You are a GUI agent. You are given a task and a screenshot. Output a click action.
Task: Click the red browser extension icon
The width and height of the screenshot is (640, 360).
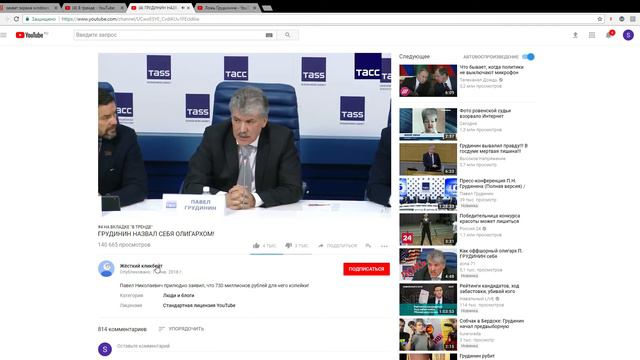[611, 19]
